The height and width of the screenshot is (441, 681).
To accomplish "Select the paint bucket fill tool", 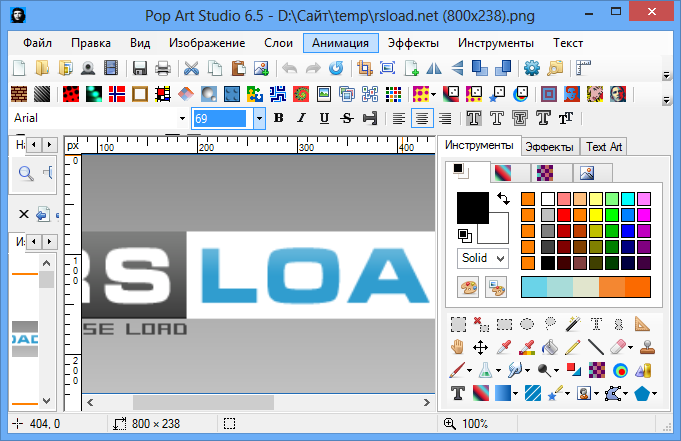I will (x=550, y=347).
